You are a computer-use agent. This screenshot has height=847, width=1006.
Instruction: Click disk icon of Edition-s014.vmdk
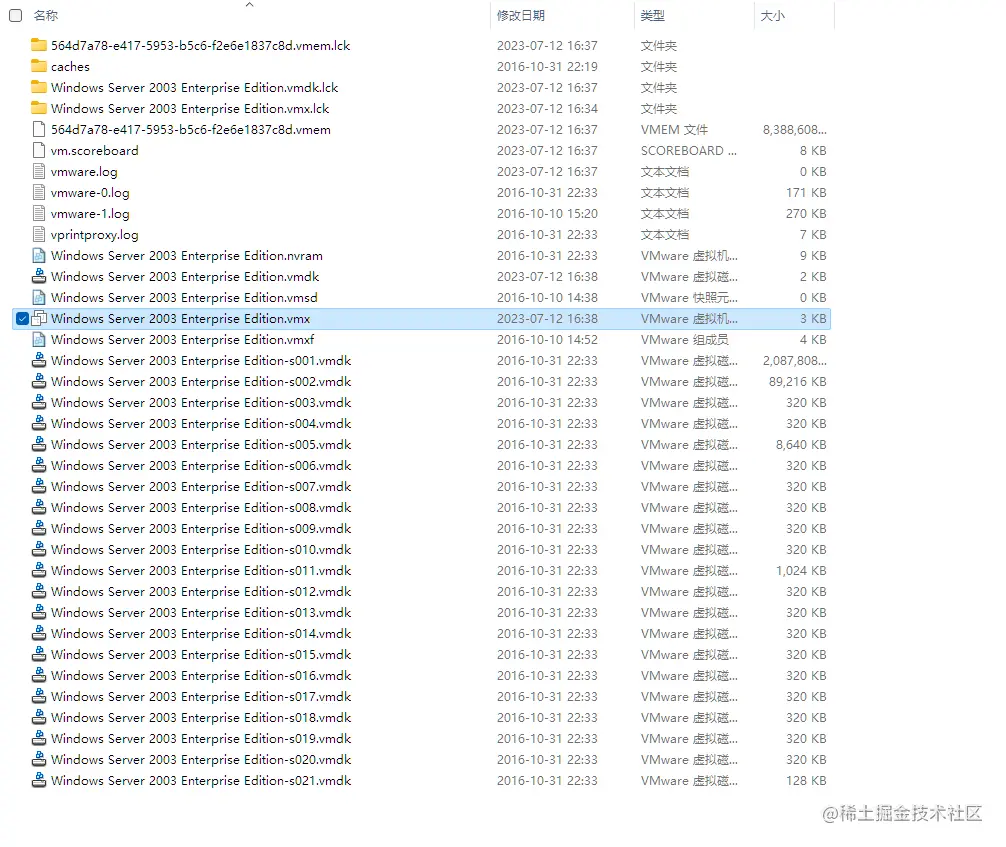click(x=39, y=633)
